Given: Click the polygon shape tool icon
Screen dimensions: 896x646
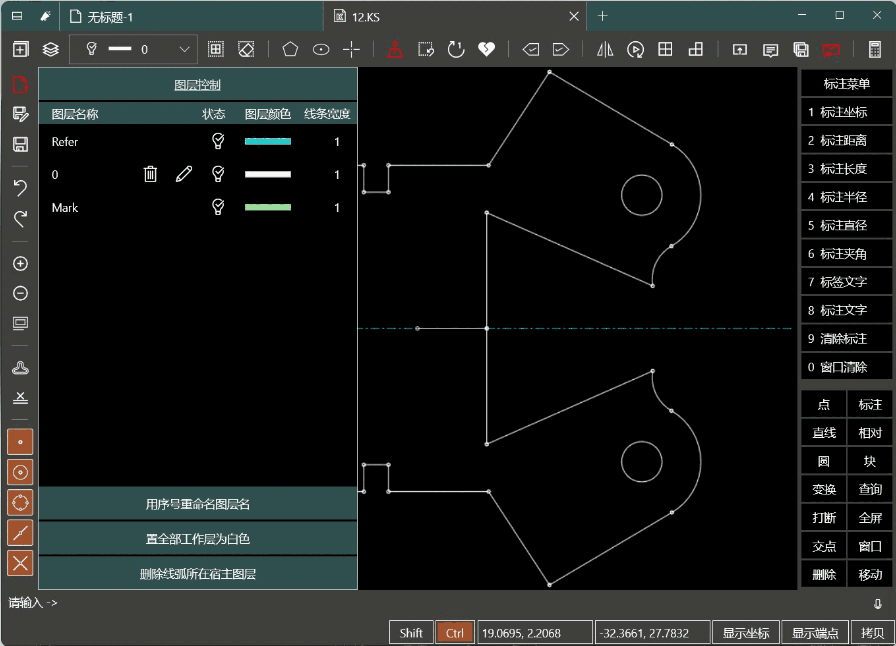Looking at the screenshot, I should [x=290, y=49].
